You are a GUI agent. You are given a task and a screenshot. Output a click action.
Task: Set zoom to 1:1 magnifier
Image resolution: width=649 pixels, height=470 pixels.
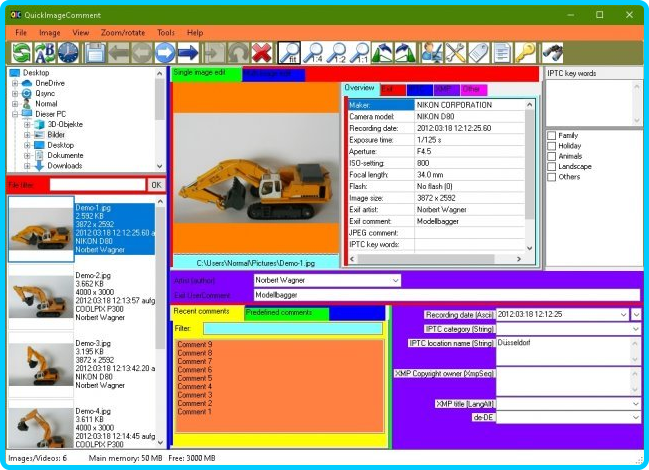click(359, 53)
